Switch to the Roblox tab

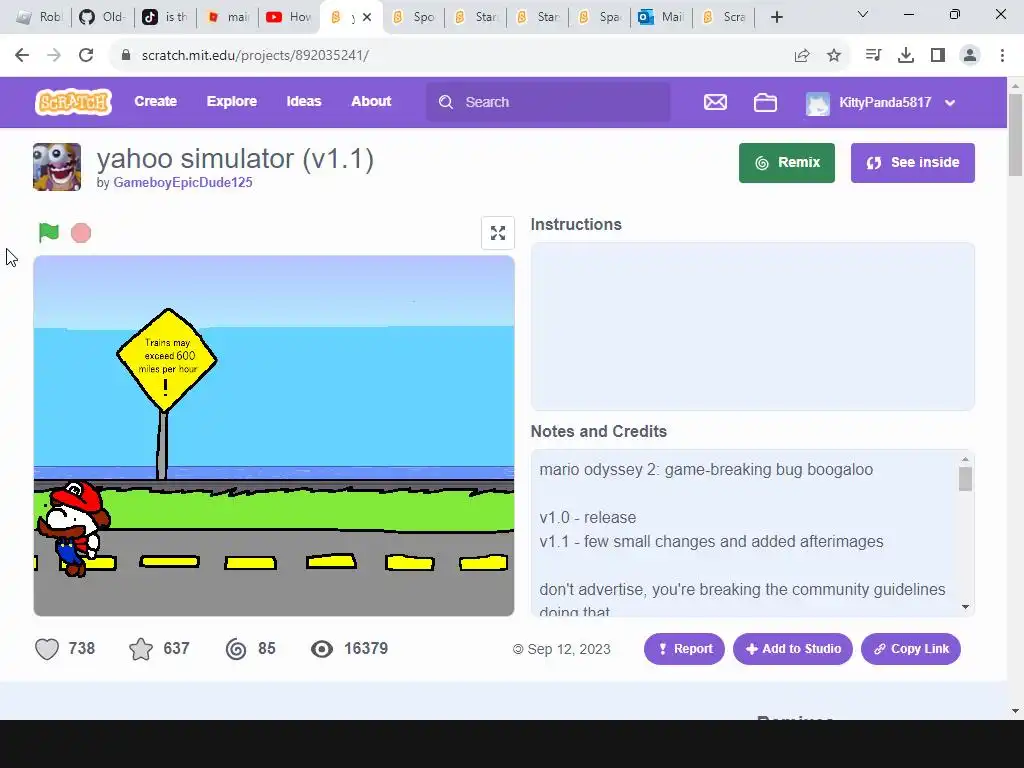[x=39, y=17]
